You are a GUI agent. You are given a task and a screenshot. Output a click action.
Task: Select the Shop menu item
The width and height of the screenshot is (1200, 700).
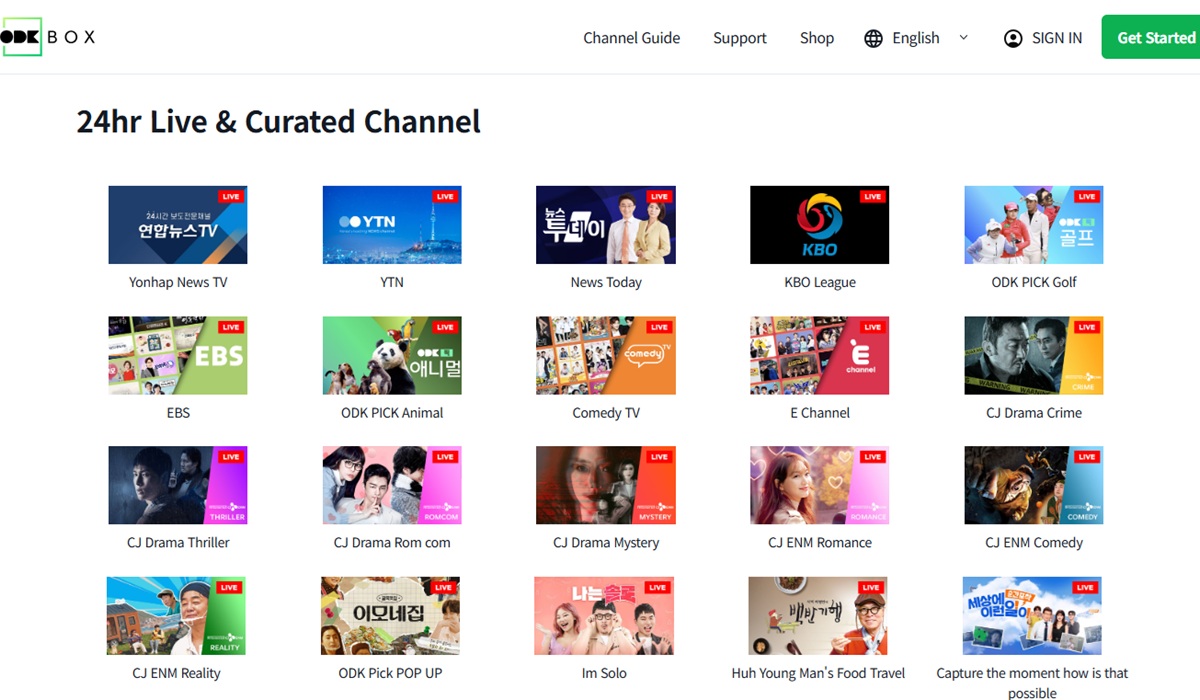[x=816, y=37]
